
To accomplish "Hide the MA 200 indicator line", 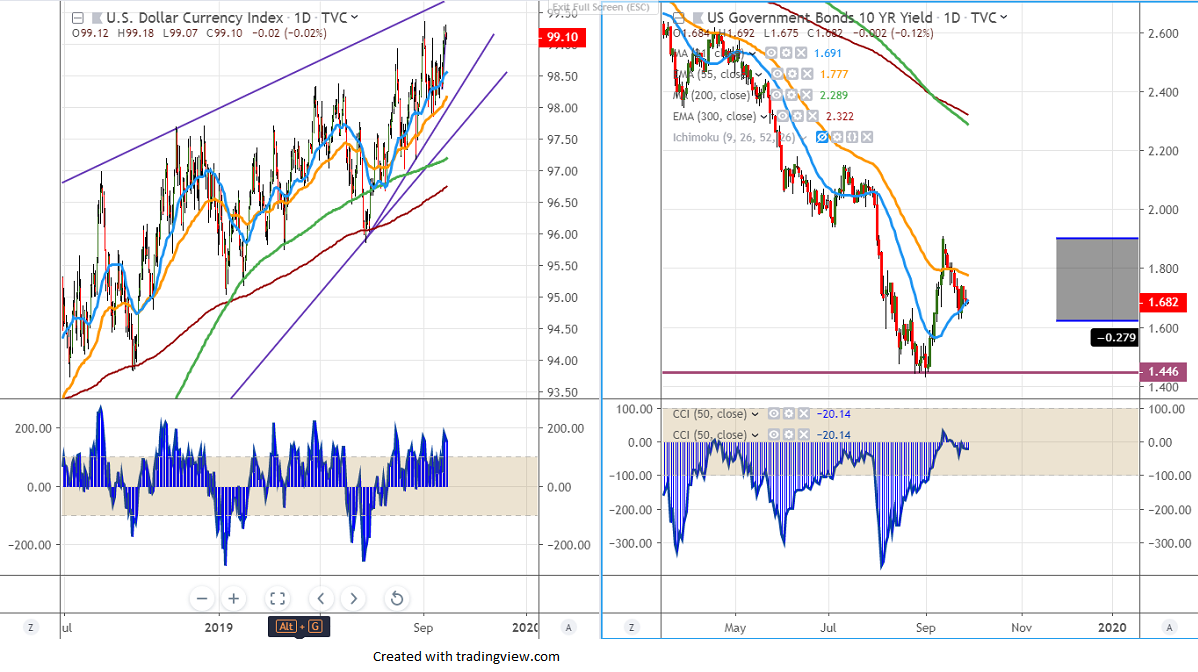I will (x=776, y=95).
